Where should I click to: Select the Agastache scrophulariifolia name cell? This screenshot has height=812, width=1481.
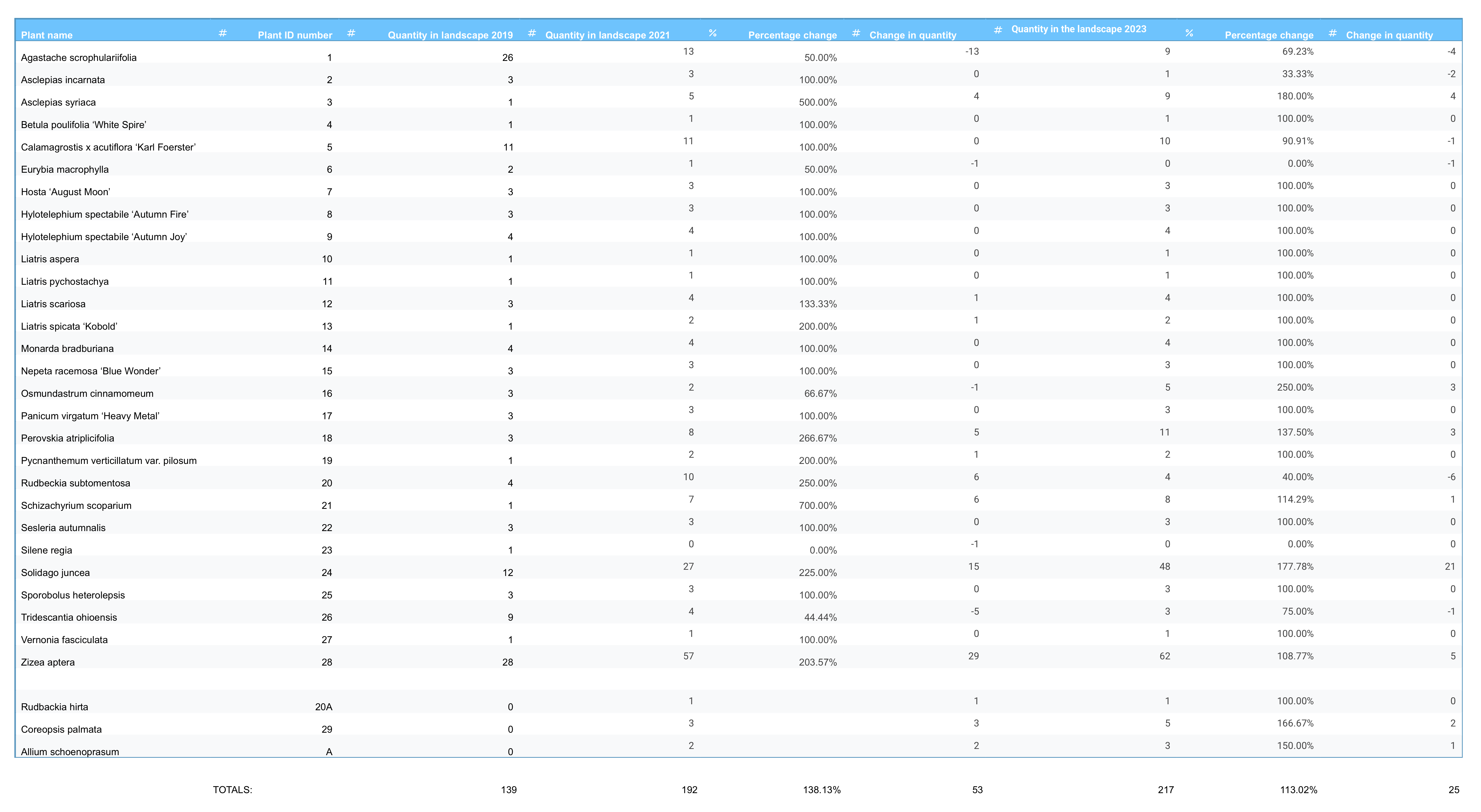click(79, 58)
